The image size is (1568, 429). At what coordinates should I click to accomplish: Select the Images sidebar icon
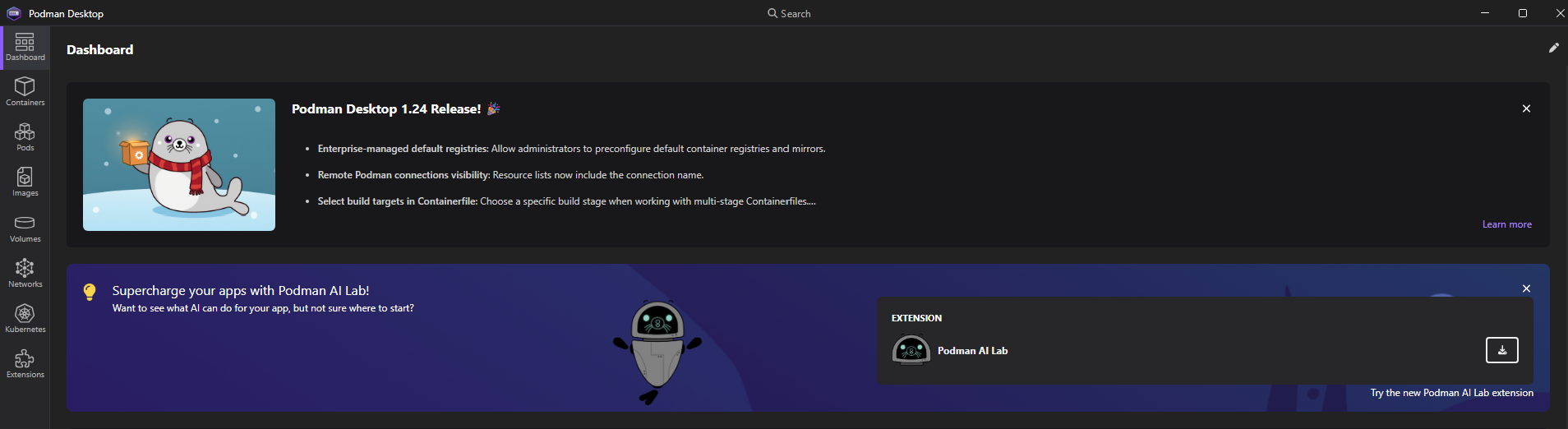(x=25, y=182)
